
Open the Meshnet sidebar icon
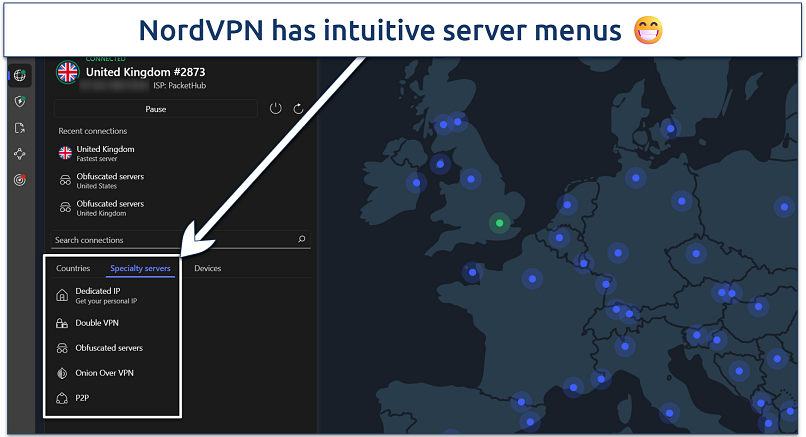coord(20,154)
